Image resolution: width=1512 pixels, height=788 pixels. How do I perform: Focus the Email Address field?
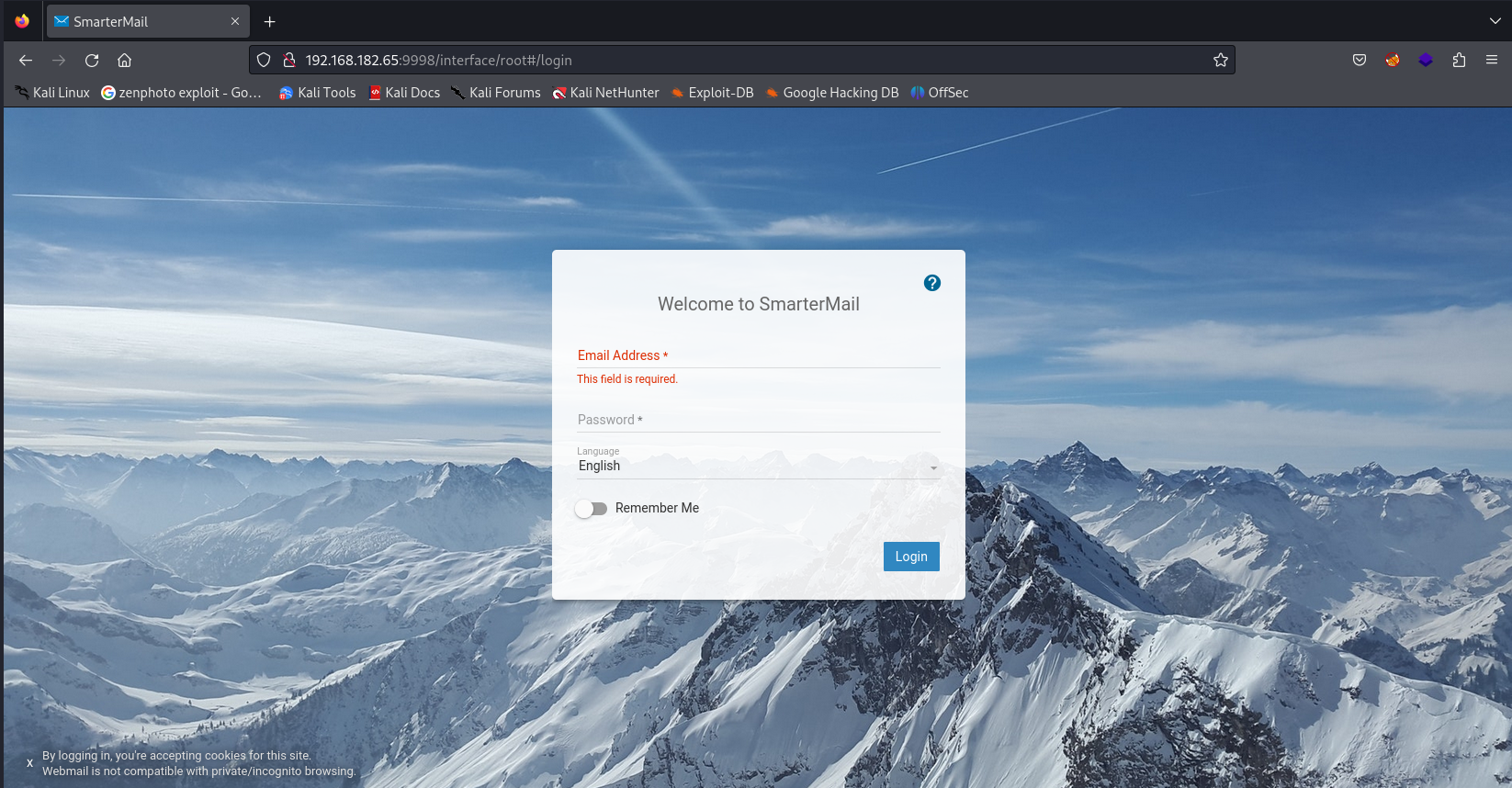tap(758, 355)
